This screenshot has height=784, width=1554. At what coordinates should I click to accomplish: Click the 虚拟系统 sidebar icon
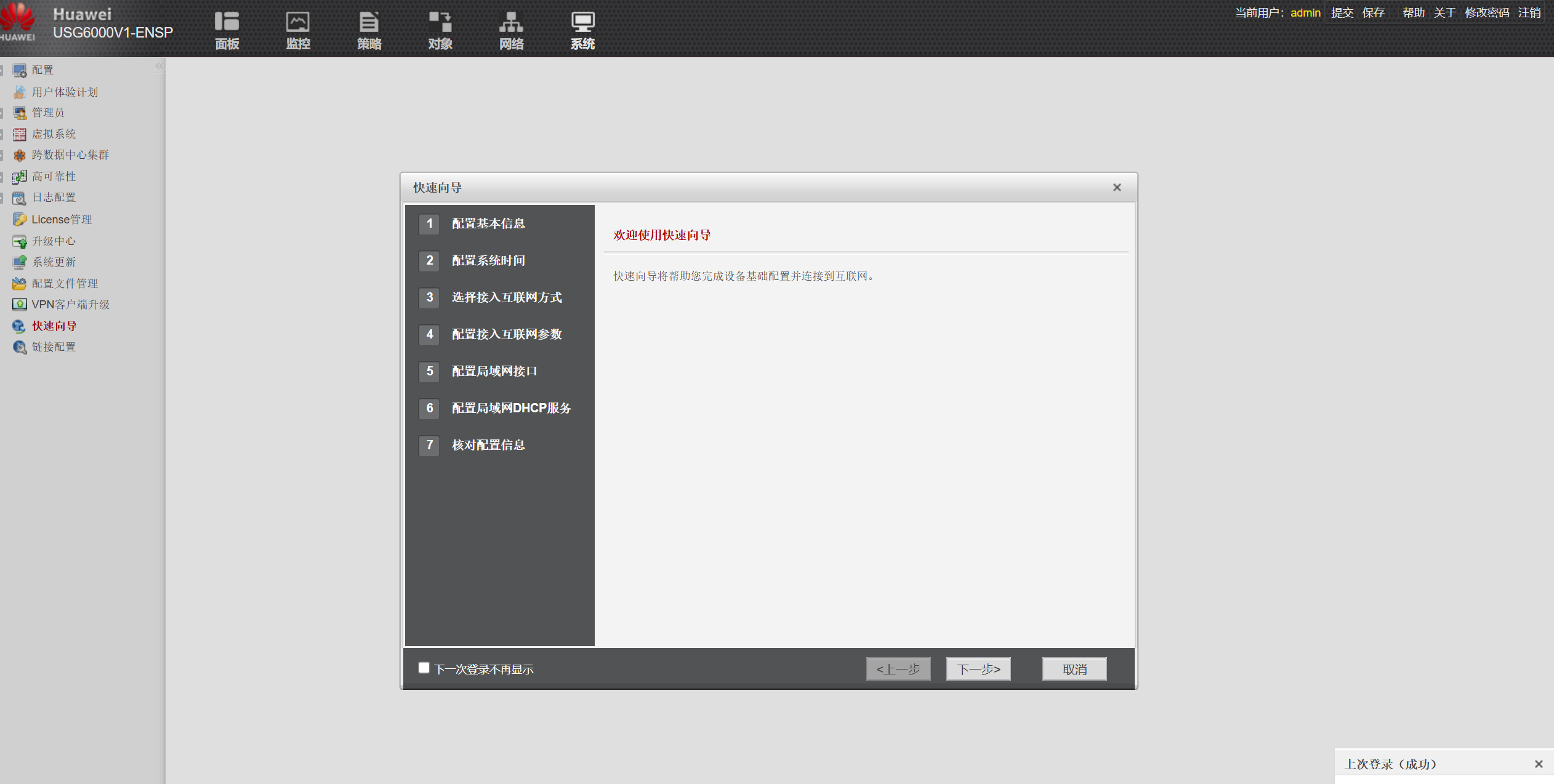click(x=20, y=134)
